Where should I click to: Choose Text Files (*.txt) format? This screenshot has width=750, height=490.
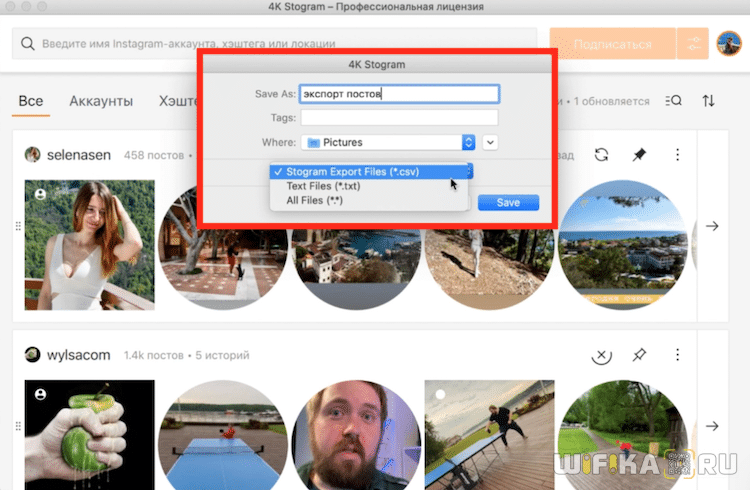coord(369,186)
